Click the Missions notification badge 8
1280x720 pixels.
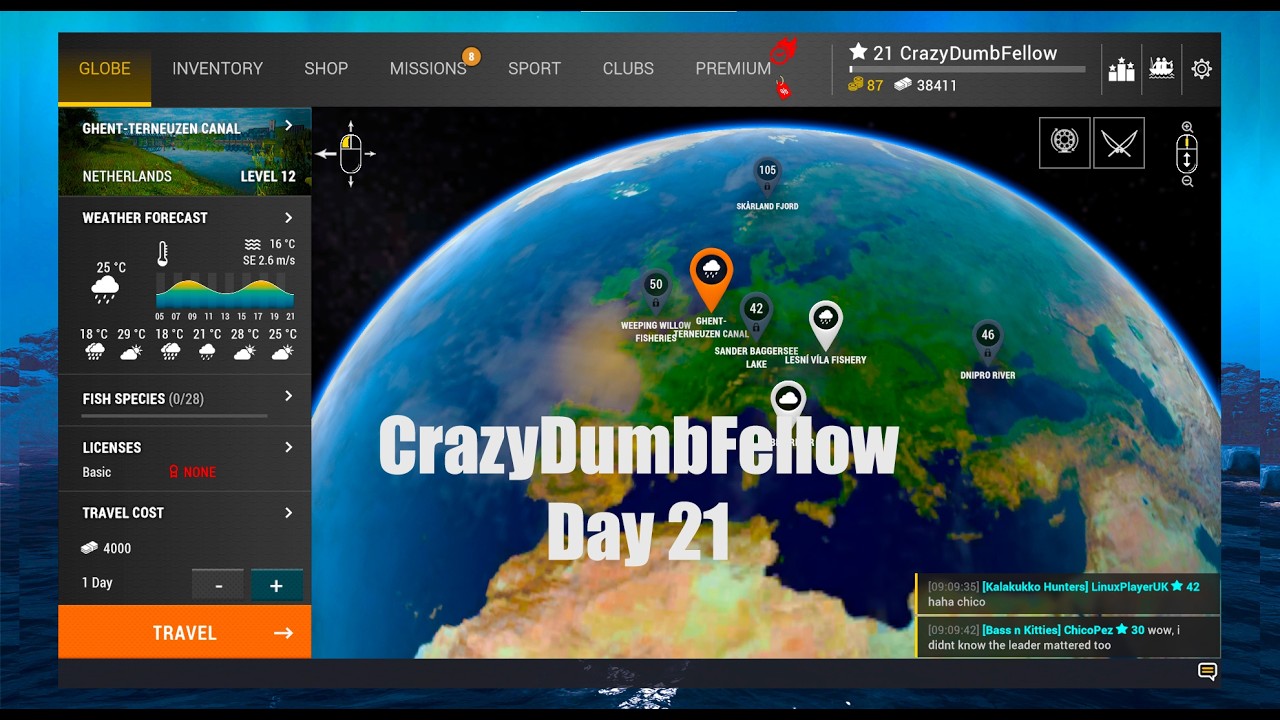pos(471,56)
